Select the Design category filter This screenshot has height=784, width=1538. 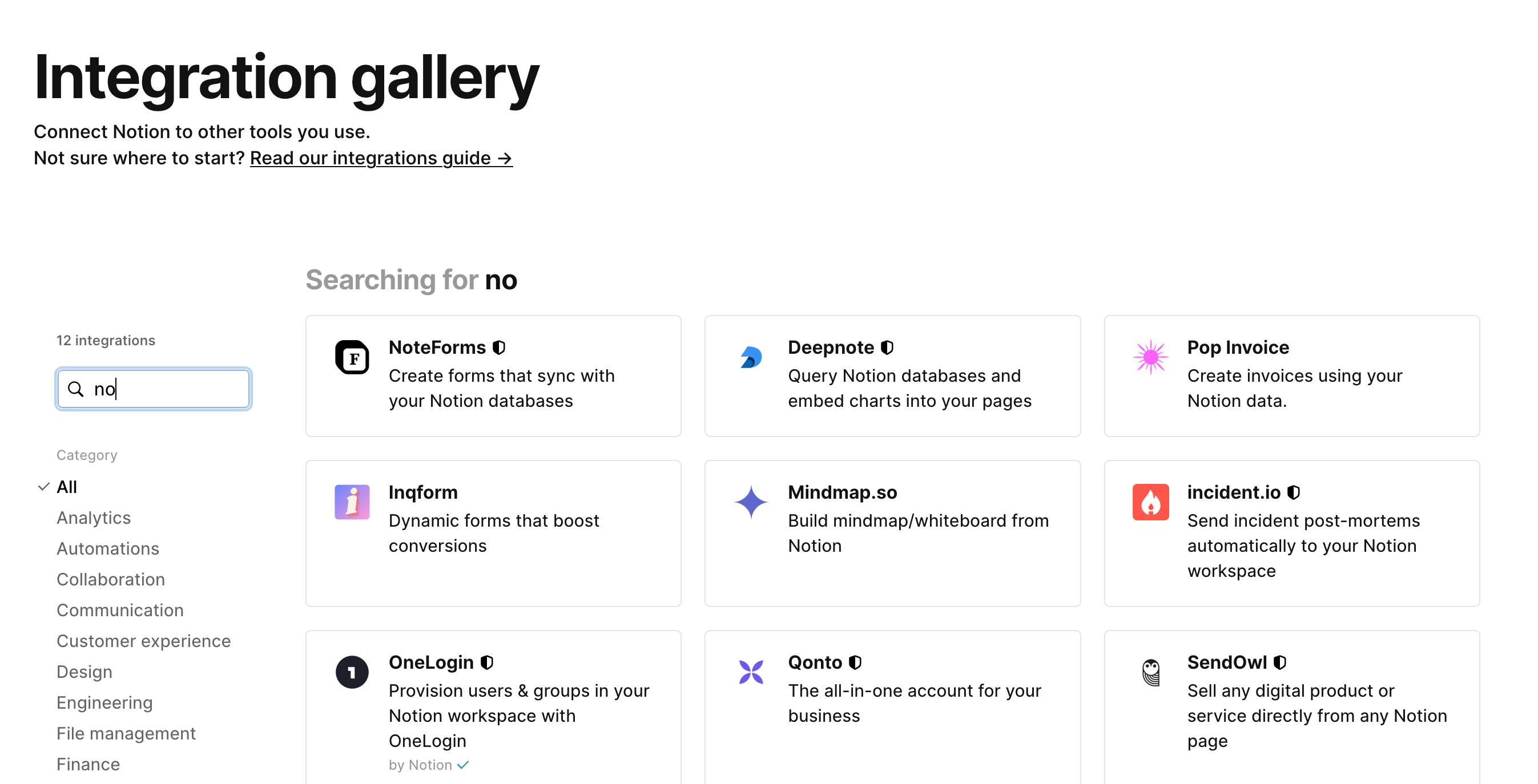tap(84, 671)
